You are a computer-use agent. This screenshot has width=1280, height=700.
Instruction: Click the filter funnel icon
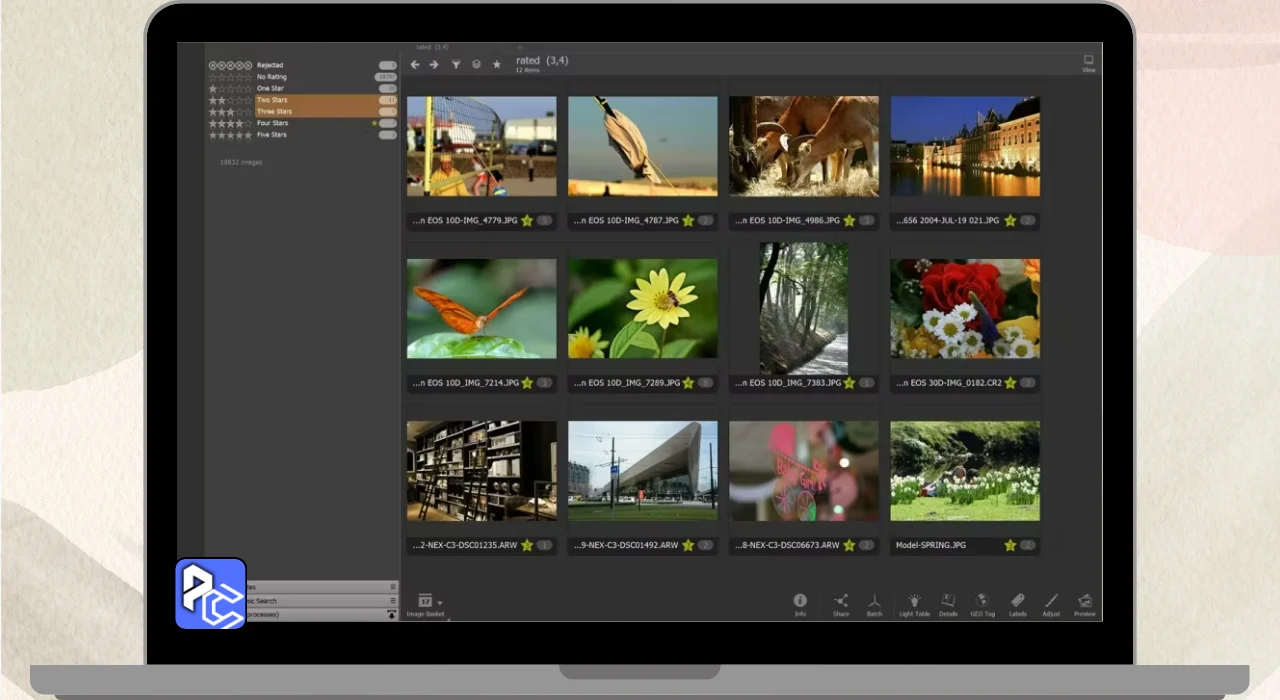(456, 65)
